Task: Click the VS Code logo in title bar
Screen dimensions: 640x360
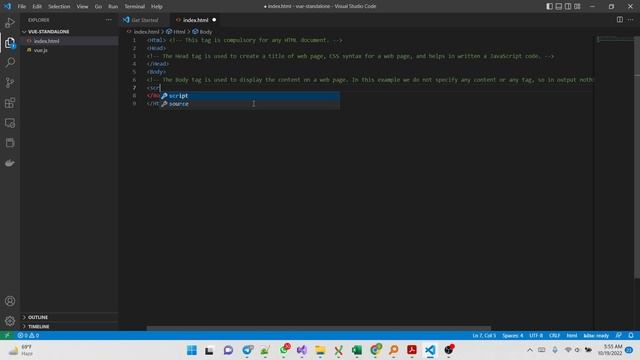Action: point(7,6)
